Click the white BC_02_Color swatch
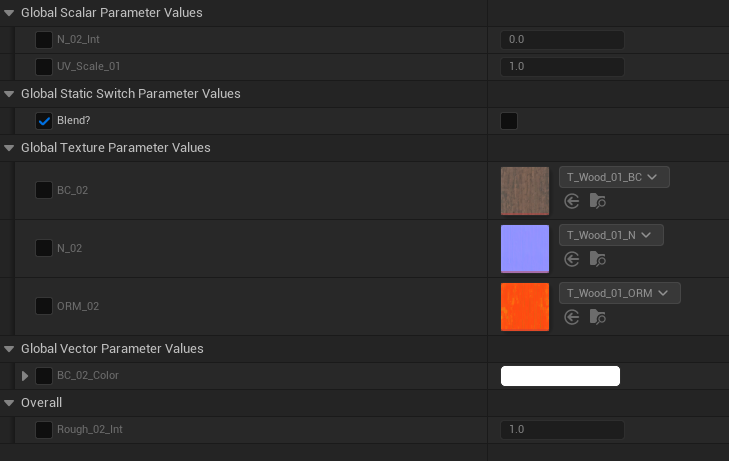 coord(560,376)
